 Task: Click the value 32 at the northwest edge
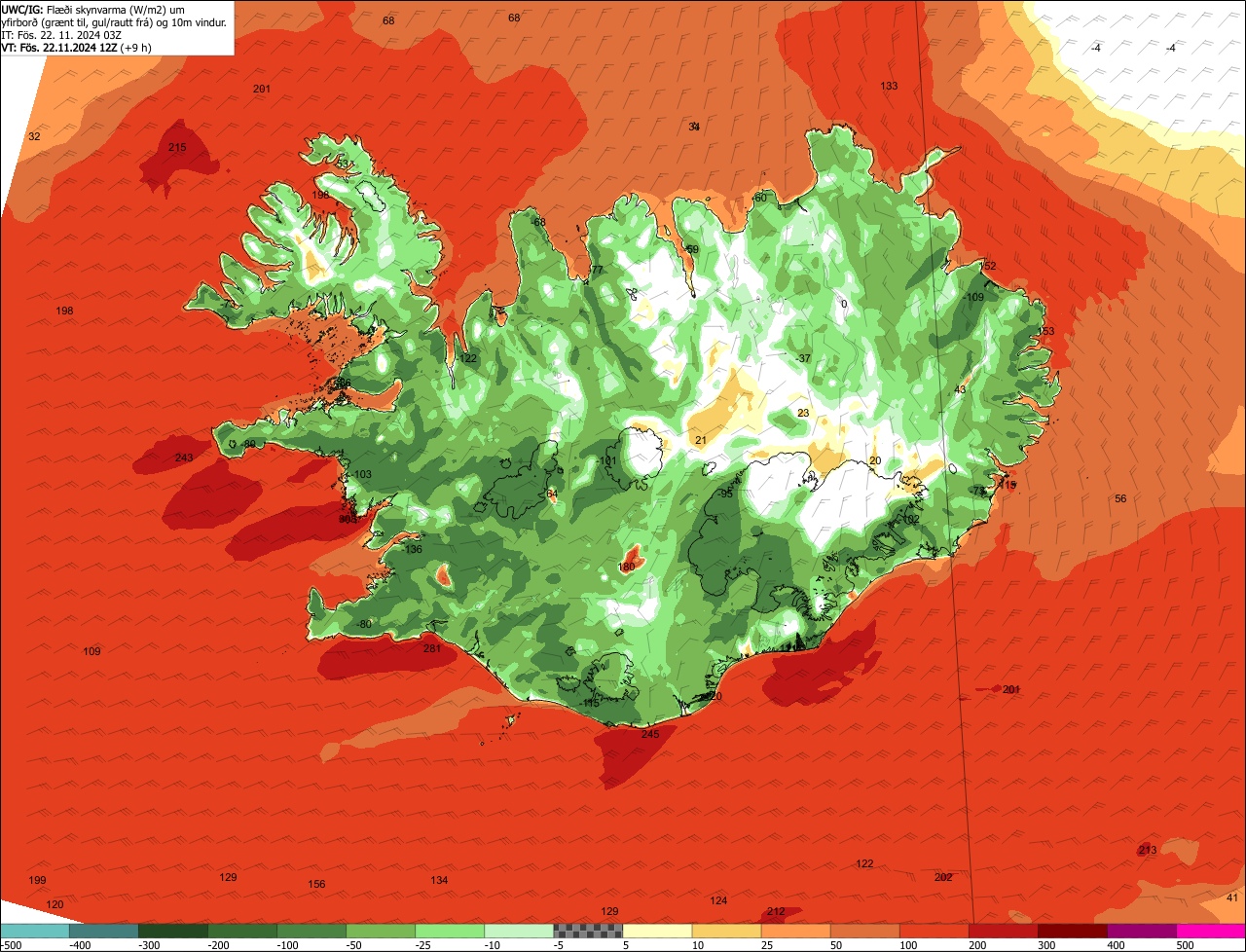34,137
